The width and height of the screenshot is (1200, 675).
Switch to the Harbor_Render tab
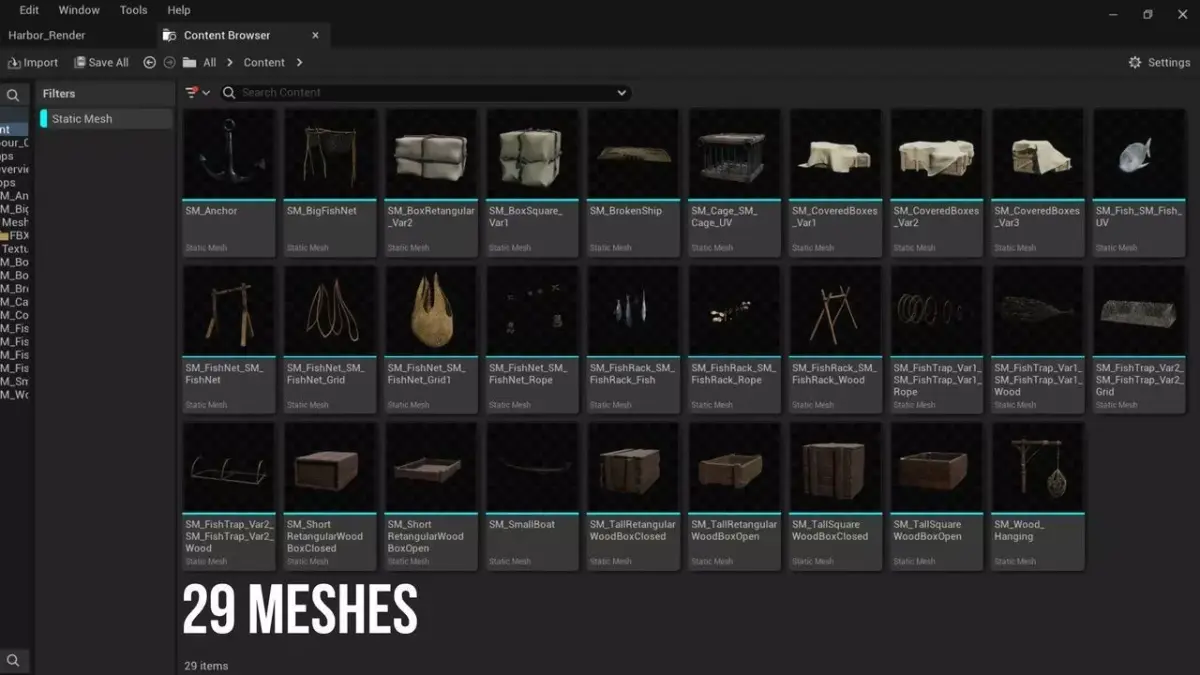(x=47, y=35)
